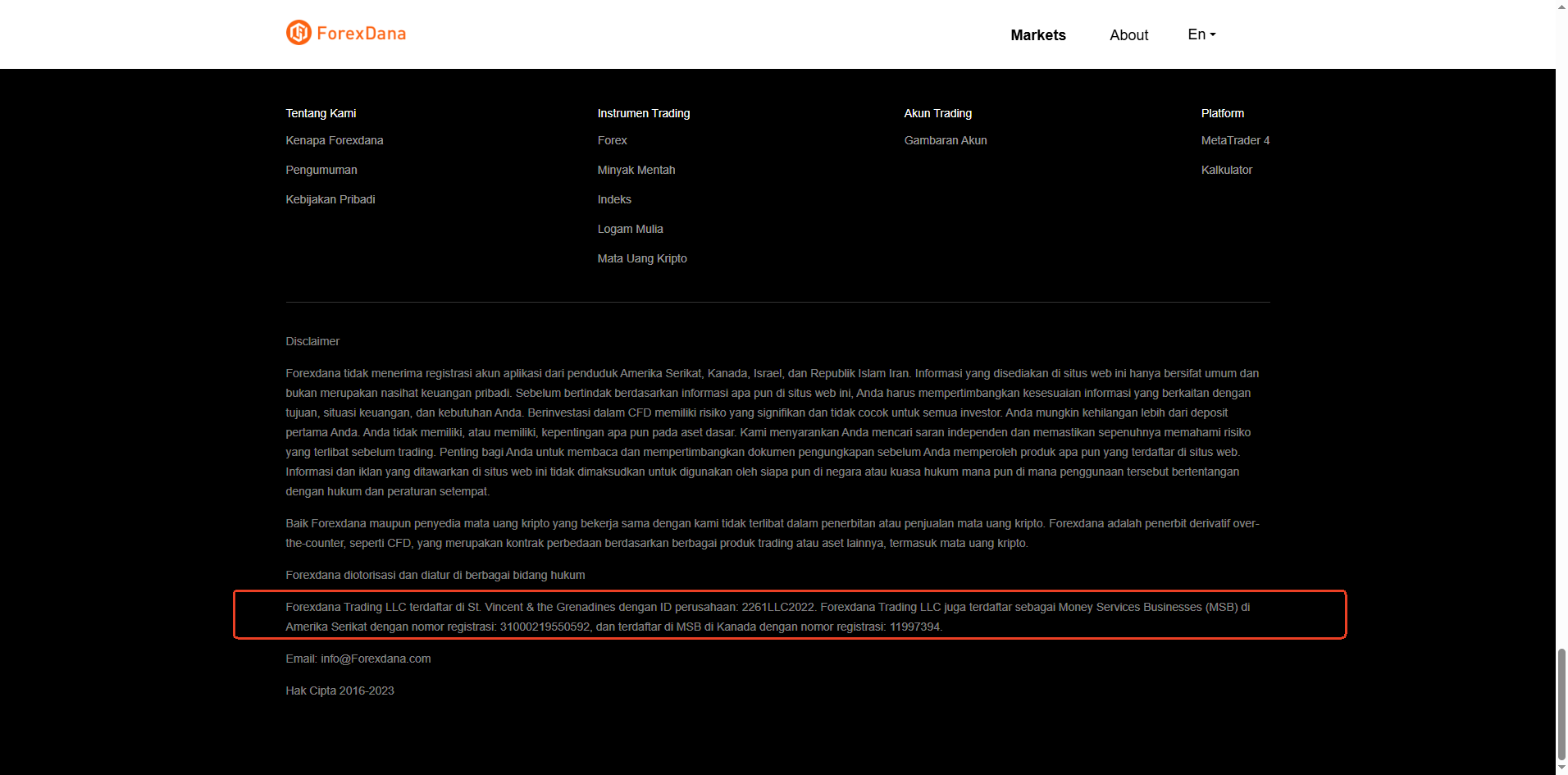Open Gambaran Akun overview

(946, 140)
